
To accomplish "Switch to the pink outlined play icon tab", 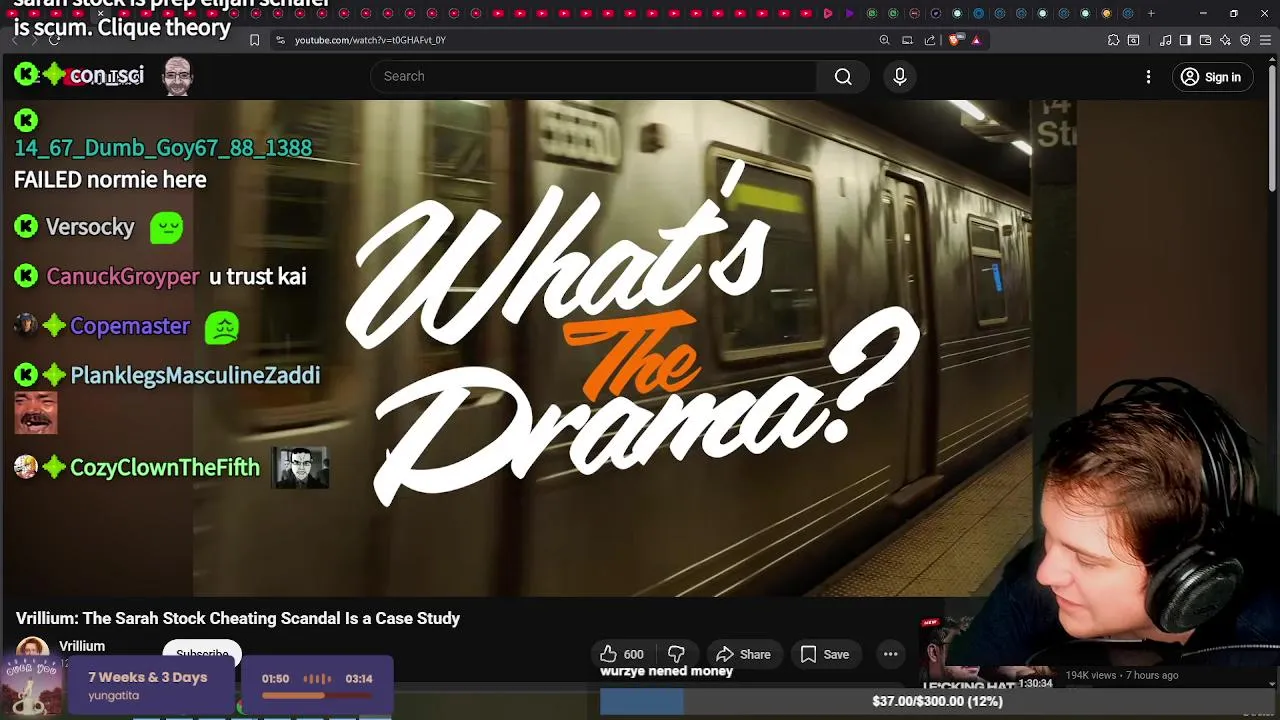I will (828, 13).
